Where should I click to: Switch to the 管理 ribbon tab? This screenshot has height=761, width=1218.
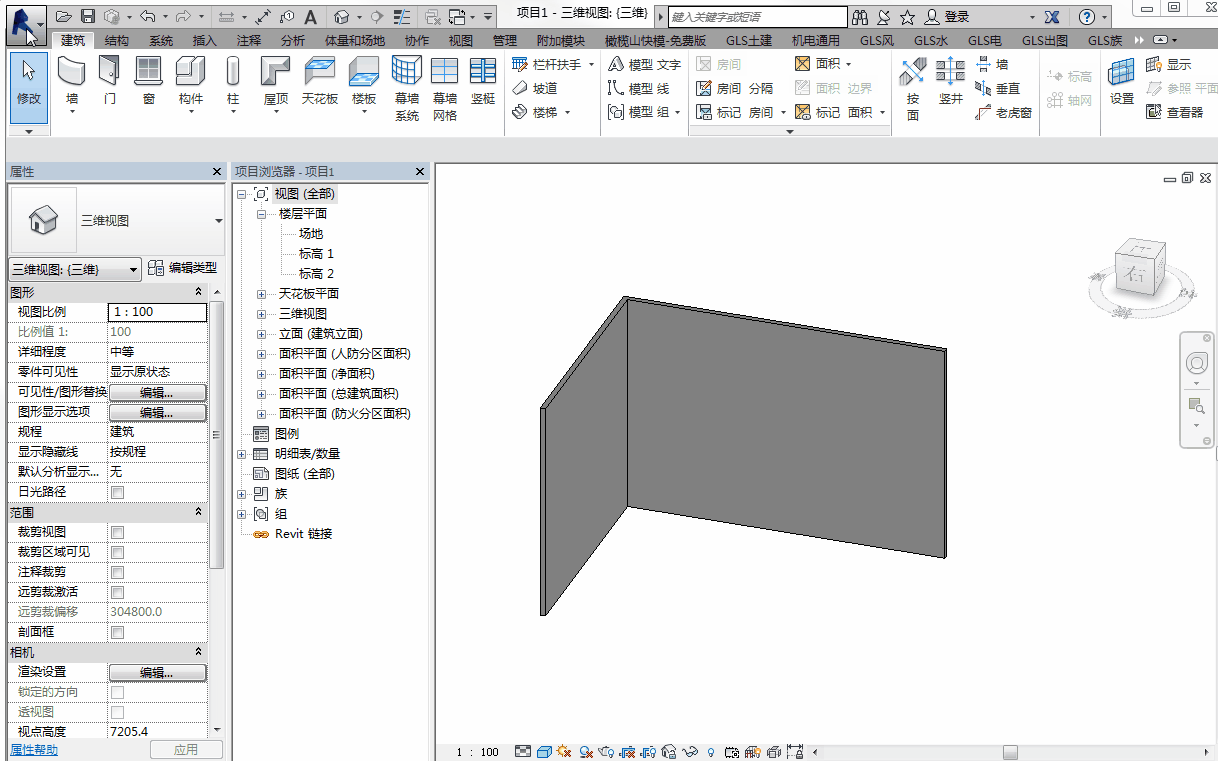[x=505, y=41]
